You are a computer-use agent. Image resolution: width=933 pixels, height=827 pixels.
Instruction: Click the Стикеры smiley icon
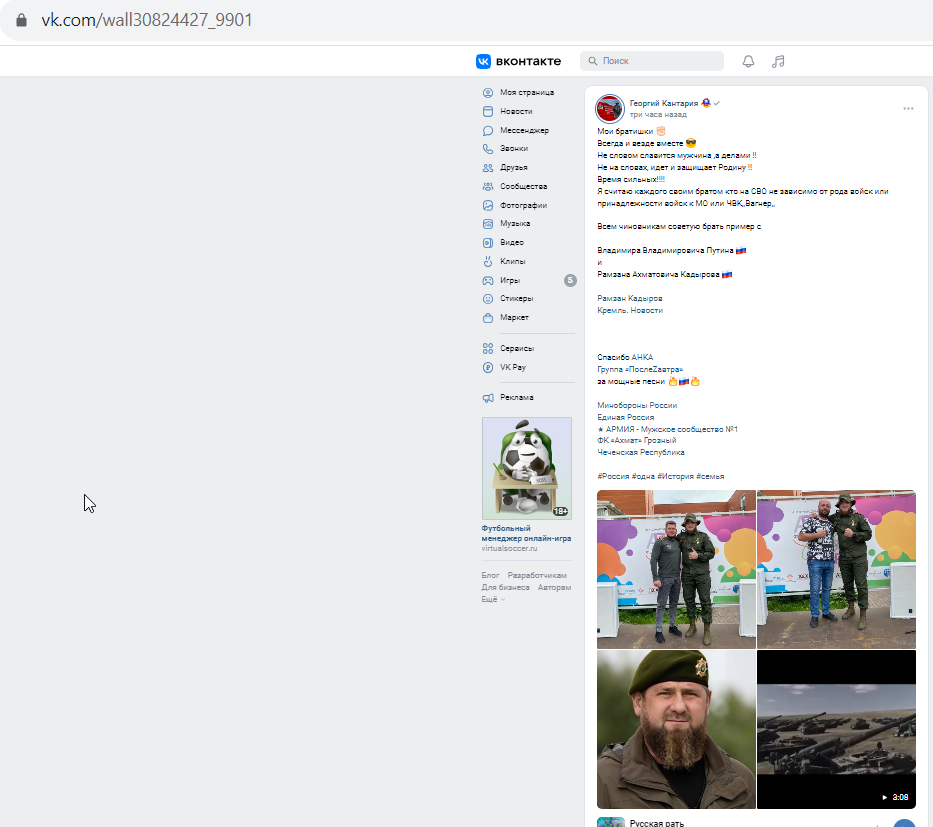click(x=488, y=299)
